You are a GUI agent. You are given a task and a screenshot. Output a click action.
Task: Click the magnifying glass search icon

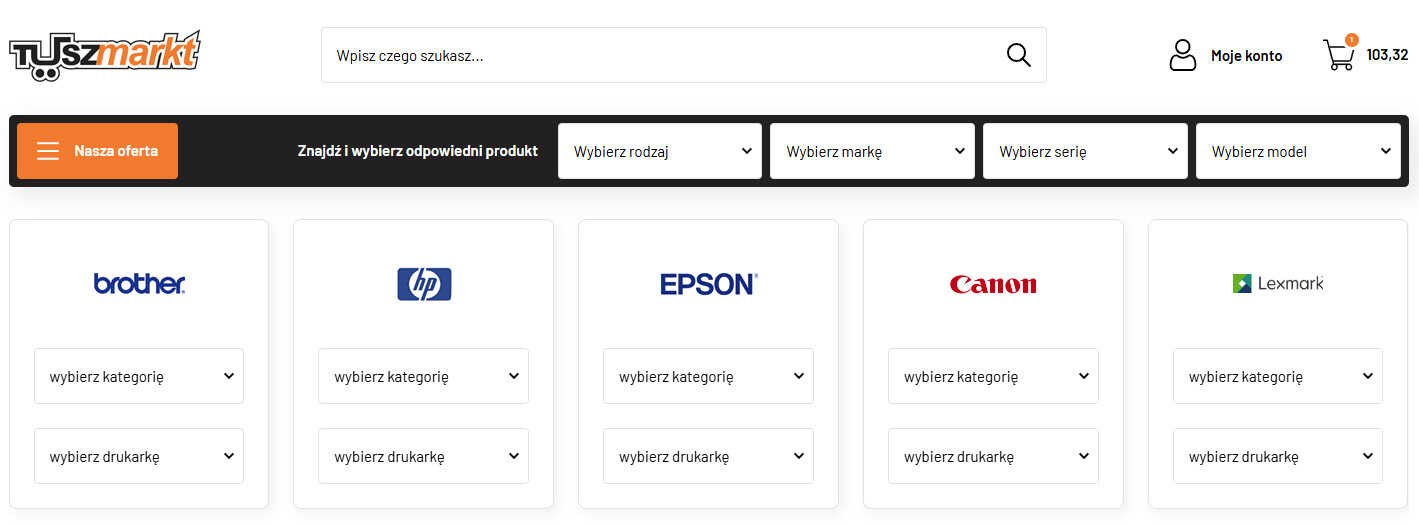pyautogui.click(x=1018, y=55)
